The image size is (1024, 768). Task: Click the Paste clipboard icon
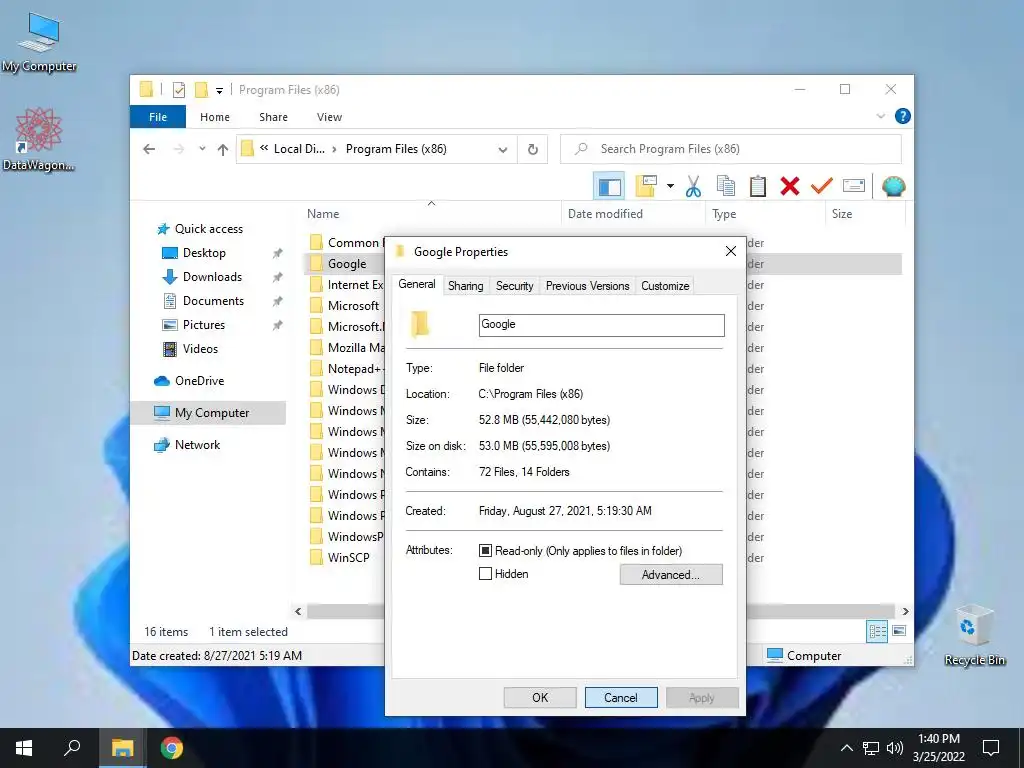[x=758, y=186]
